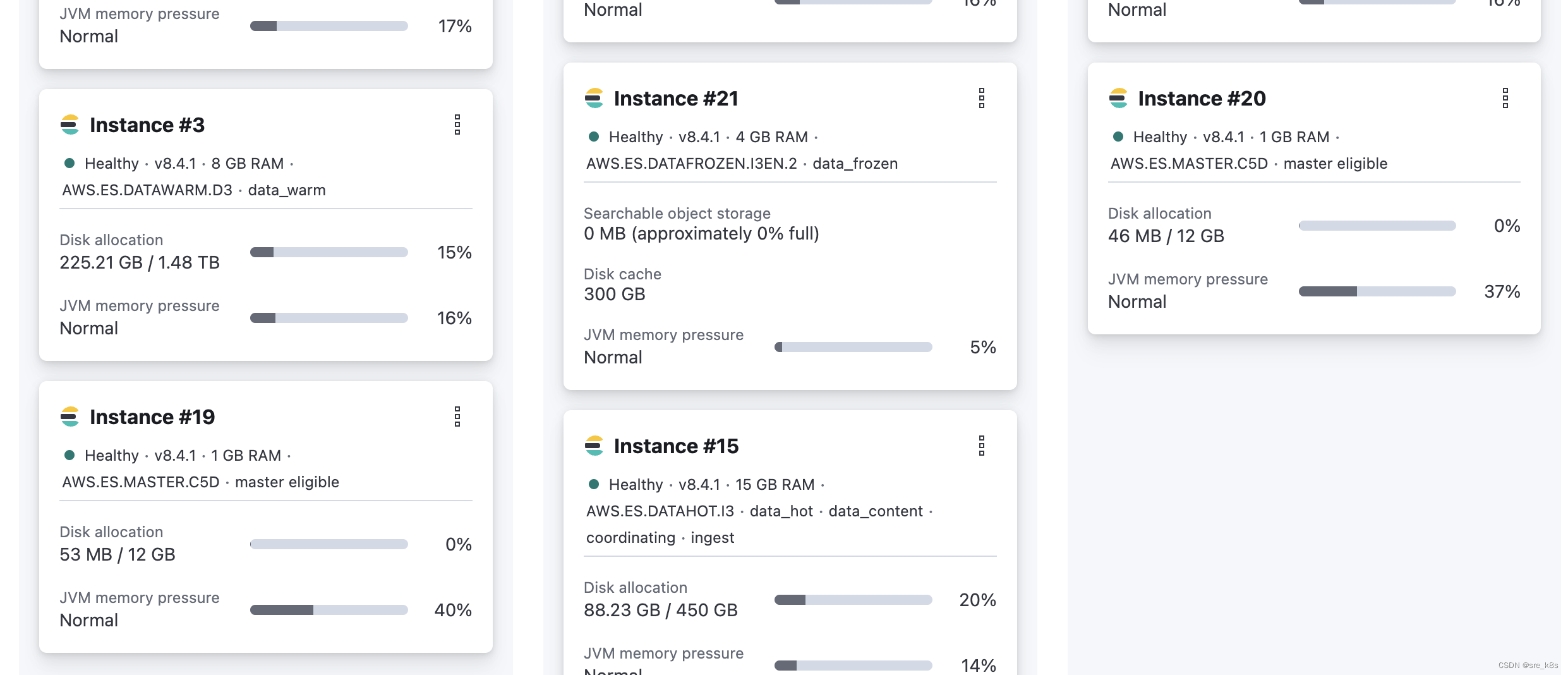Click the 15 GB RAM text on Instance #15

pyautogui.click(x=775, y=485)
